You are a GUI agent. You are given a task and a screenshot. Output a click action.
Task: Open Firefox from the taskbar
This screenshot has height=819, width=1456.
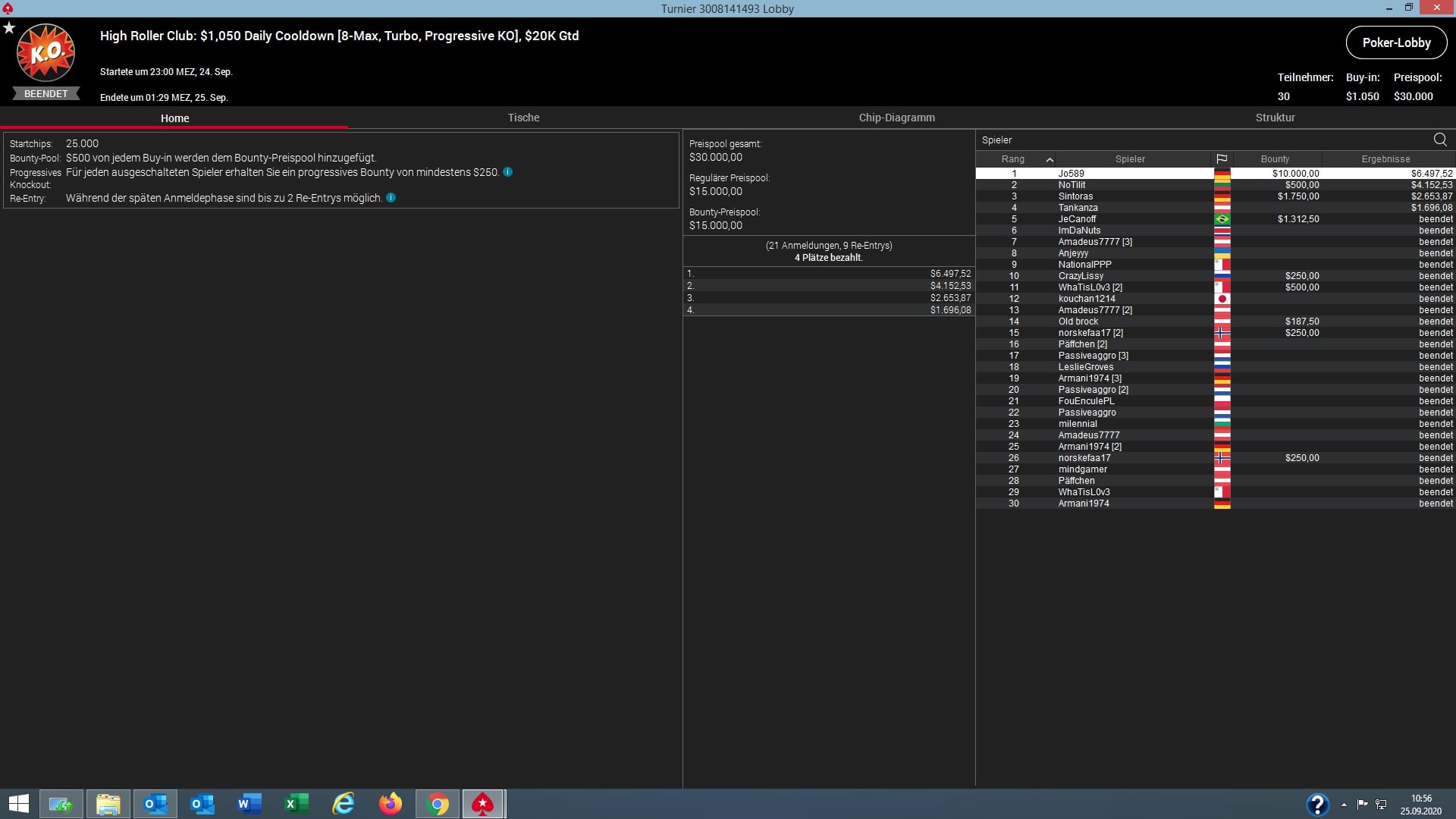[x=391, y=804]
